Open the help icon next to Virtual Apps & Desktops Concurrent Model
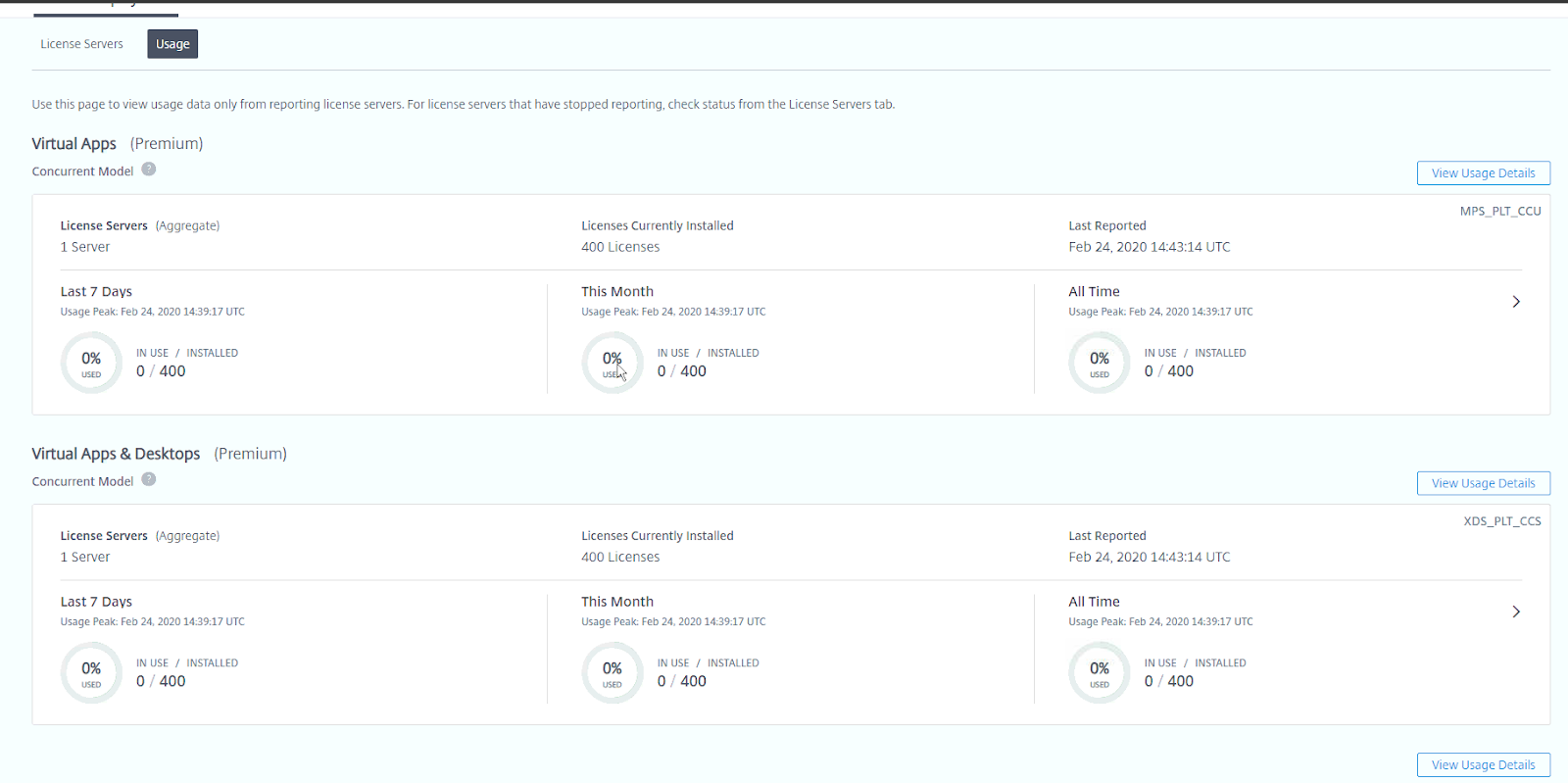The width and height of the screenshot is (1568, 783). pyautogui.click(x=149, y=479)
